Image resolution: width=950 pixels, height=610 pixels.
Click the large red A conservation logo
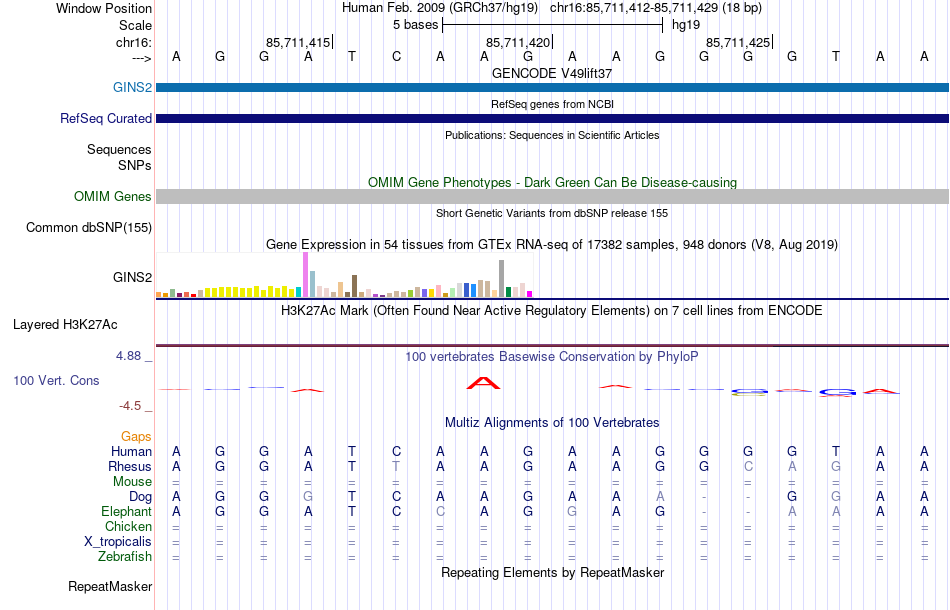pos(483,383)
